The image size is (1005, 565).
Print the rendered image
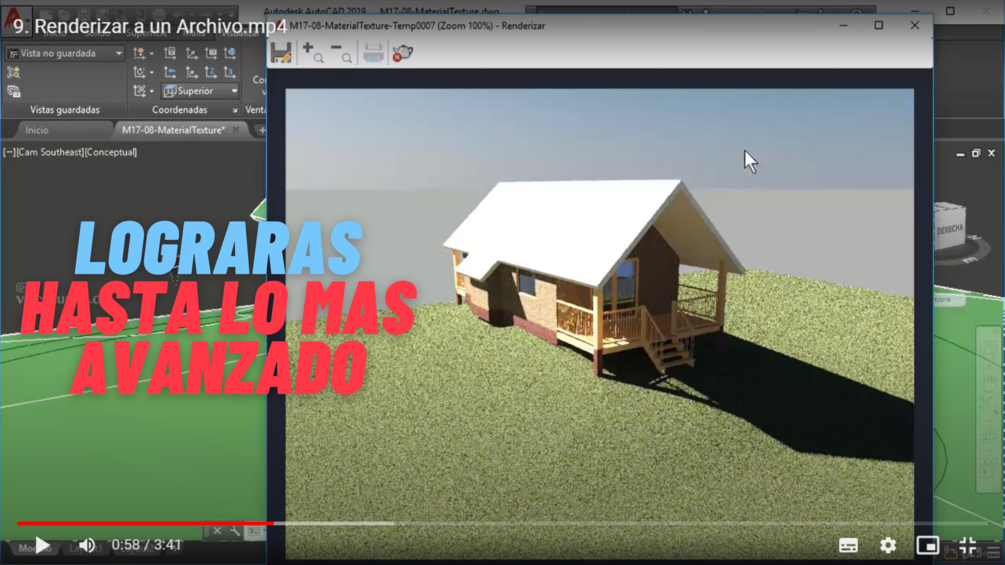(x=373, y=53)
